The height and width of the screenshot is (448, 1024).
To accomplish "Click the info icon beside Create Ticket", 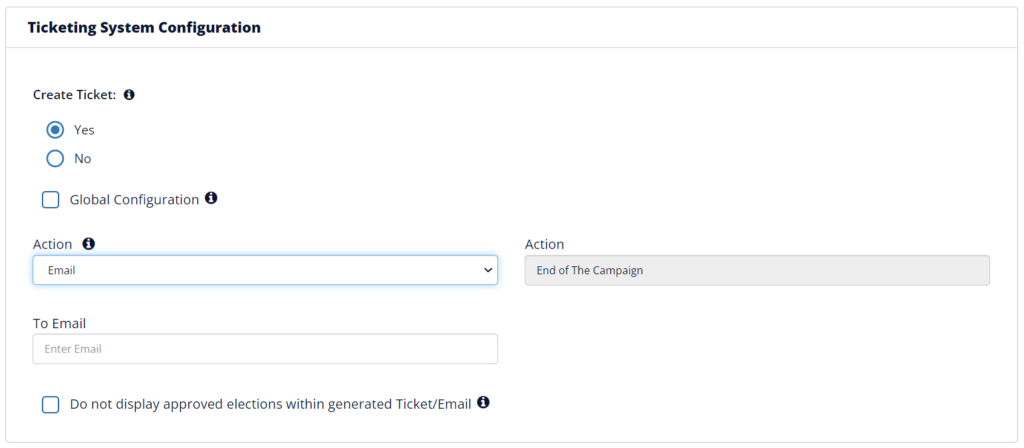I will pos(129,95).
